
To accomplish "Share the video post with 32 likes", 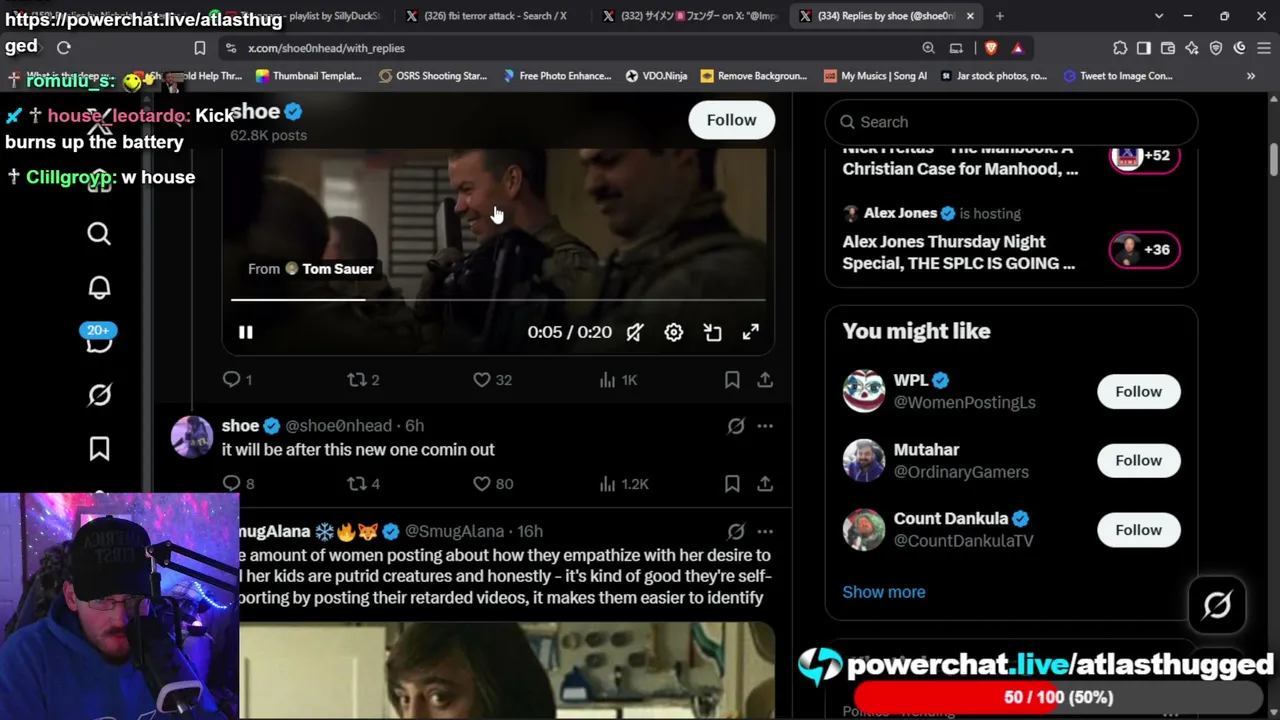I will pyautogui.click(x=765, y=380).
